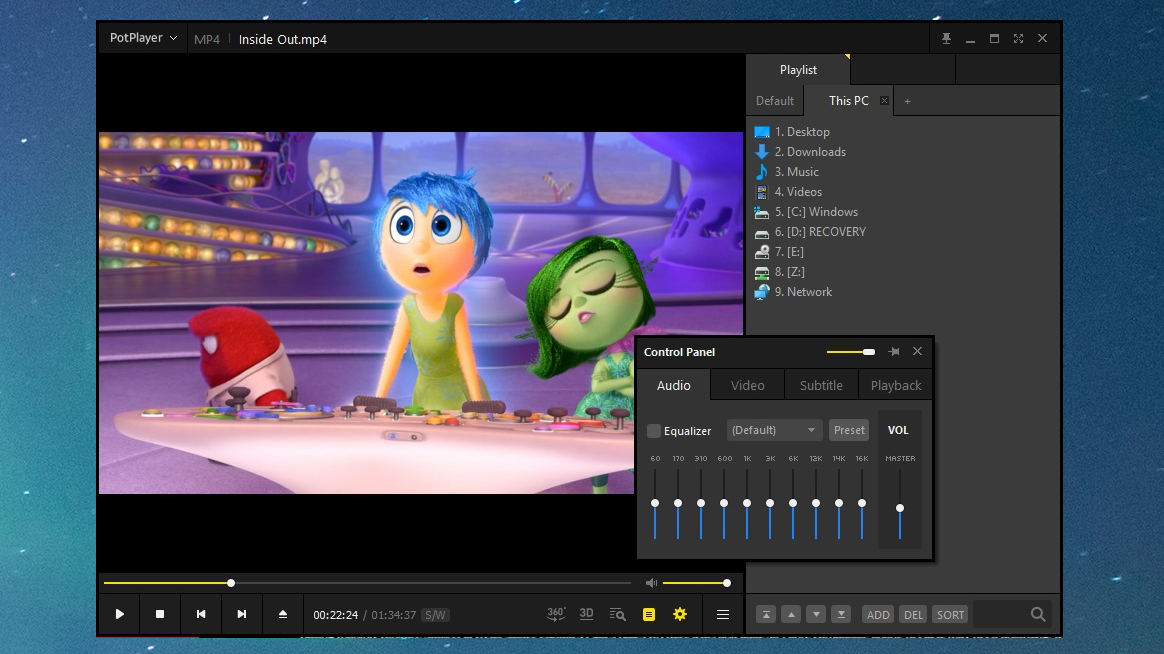Pin the Control Panel window
The height and width of the screenshot is (654, 1164).
tap(894, 352)
